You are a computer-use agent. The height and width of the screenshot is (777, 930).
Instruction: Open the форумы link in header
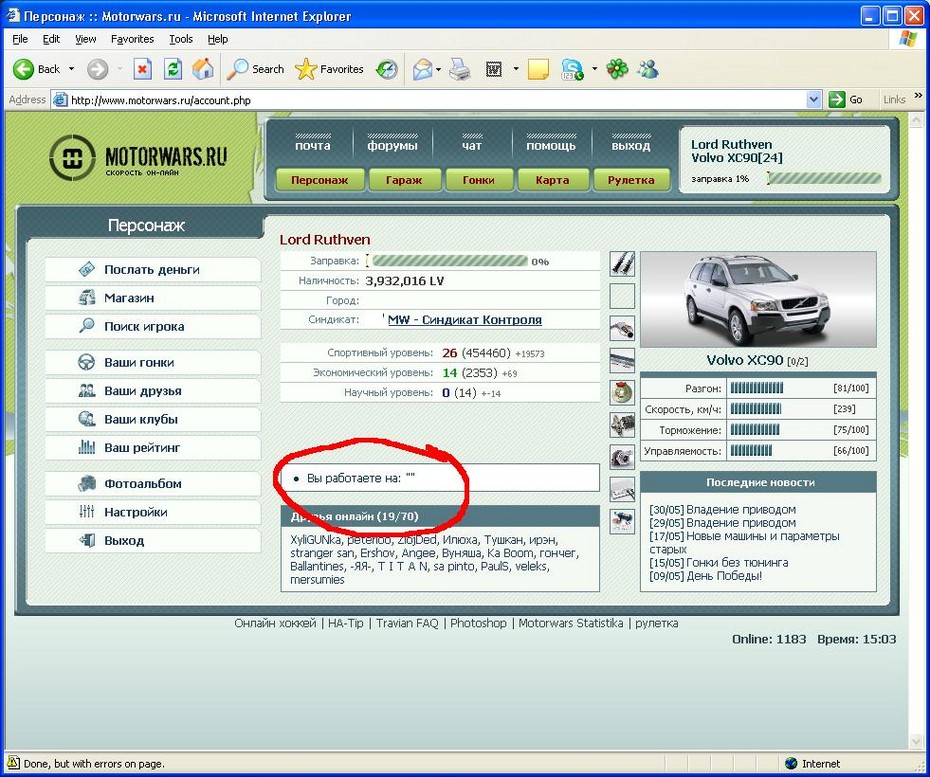coord(392,145)
